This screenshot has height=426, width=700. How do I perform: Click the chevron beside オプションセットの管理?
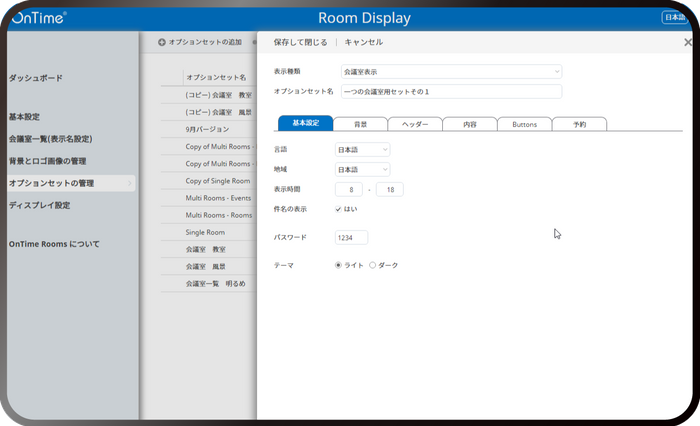(129, 183)
